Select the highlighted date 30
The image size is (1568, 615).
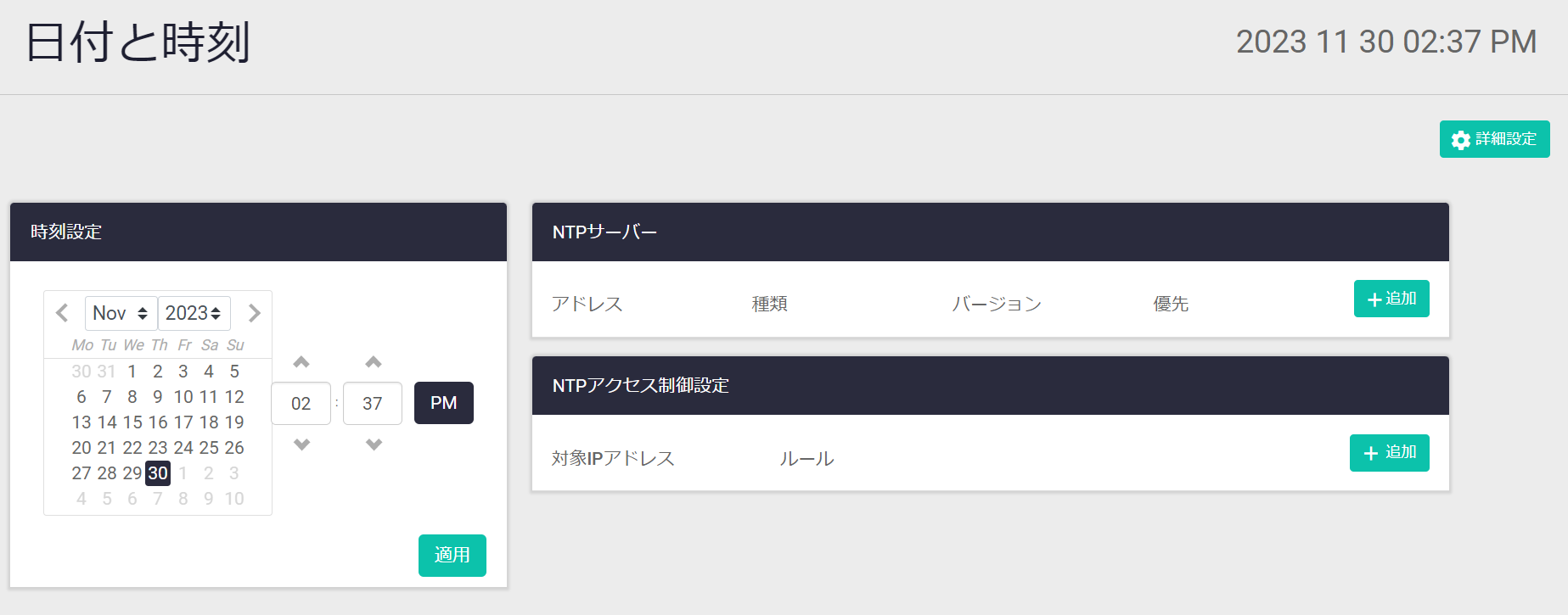[x=158, y=473]
